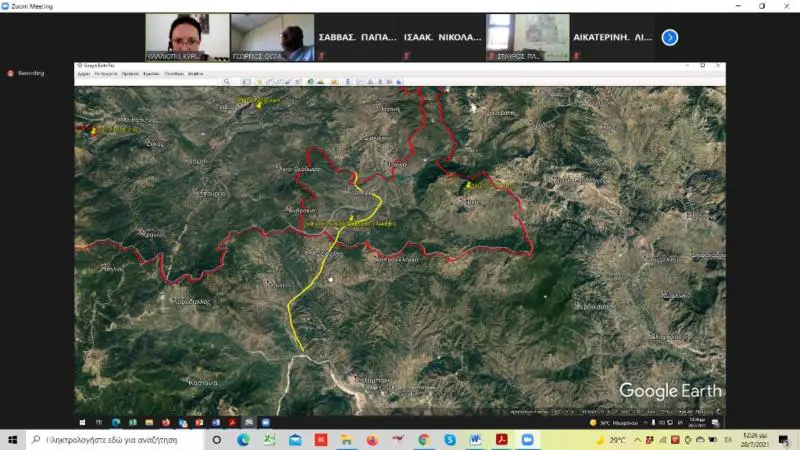Viewport: 800px width, 450px height.
Task: Click the ruler icon in Google Earth toolbar
Action: (x=348, y=82)
